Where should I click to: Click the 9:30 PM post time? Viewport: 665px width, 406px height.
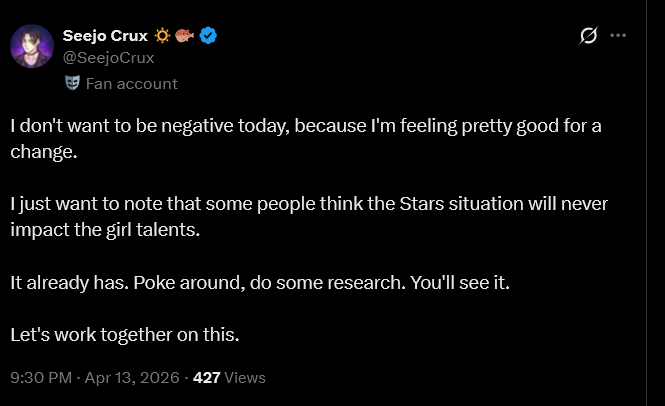pyautogui.click(x=41, y=378)
